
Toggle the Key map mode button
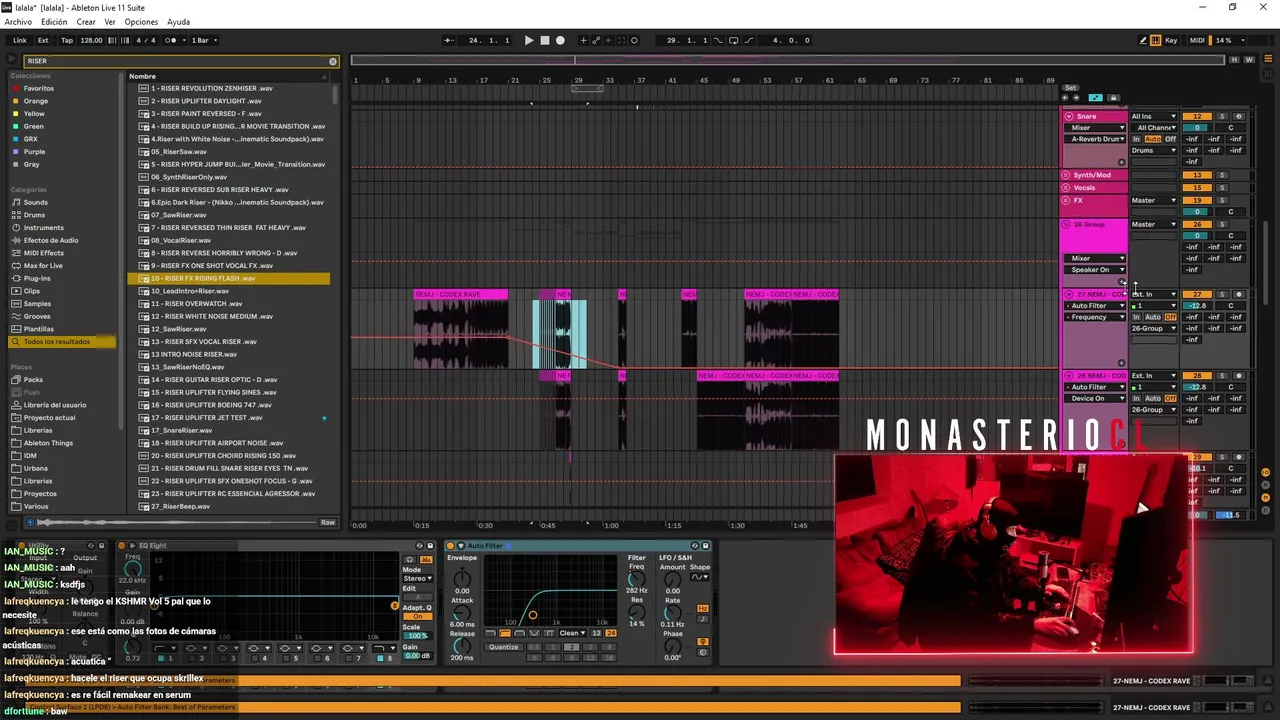pyautogui.click(x=1172, y=40)
